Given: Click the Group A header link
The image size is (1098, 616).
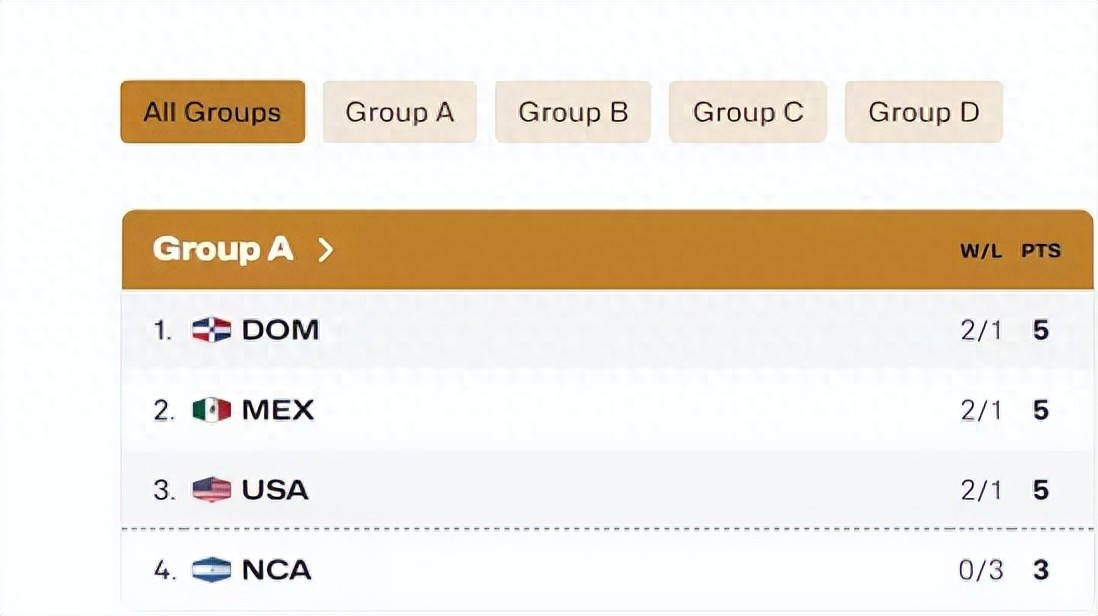Looking at the screenshot, I should [x=224, y=250].
